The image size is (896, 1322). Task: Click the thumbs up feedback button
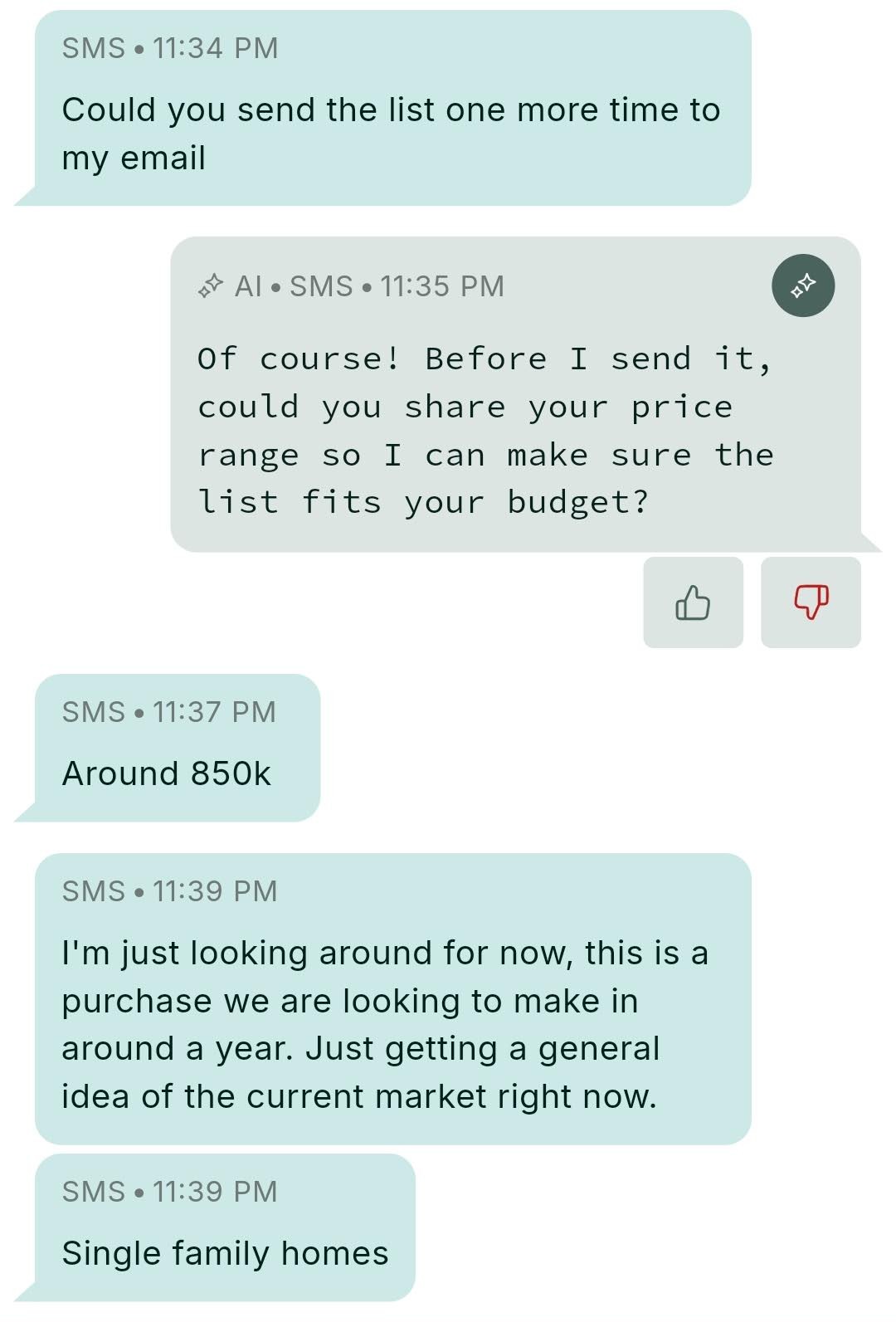click(x=693, y=602)
